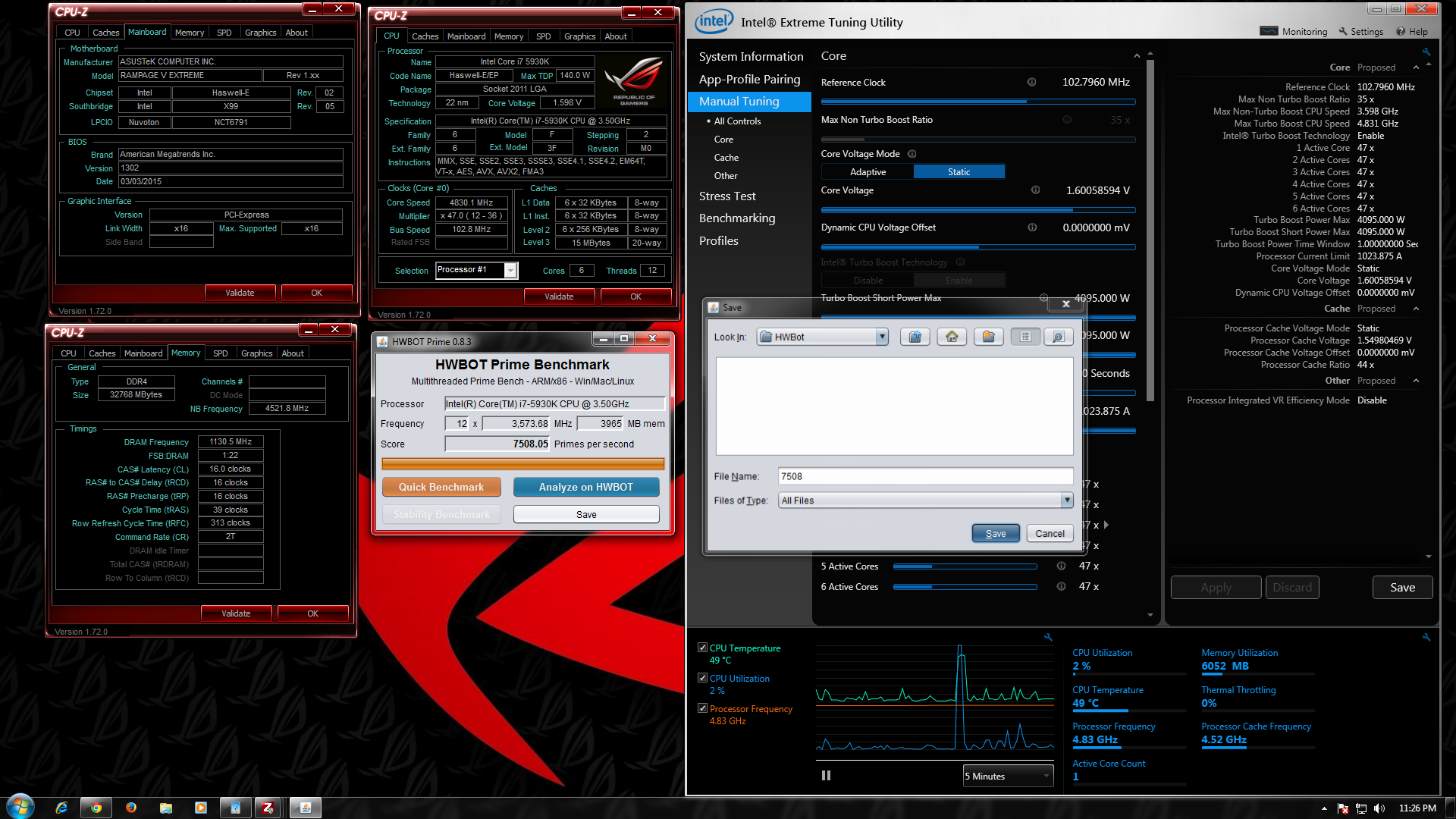This screenshot has height=819, width=1456.
Task: Click the Home folder icon in Save dialog
Action: [x=952, y=337]
